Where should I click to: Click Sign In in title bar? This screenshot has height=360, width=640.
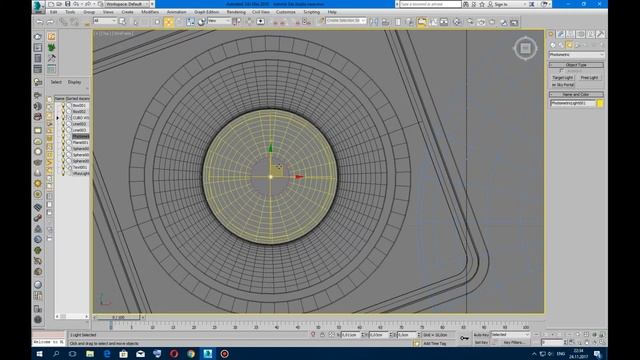coord(500,4)
